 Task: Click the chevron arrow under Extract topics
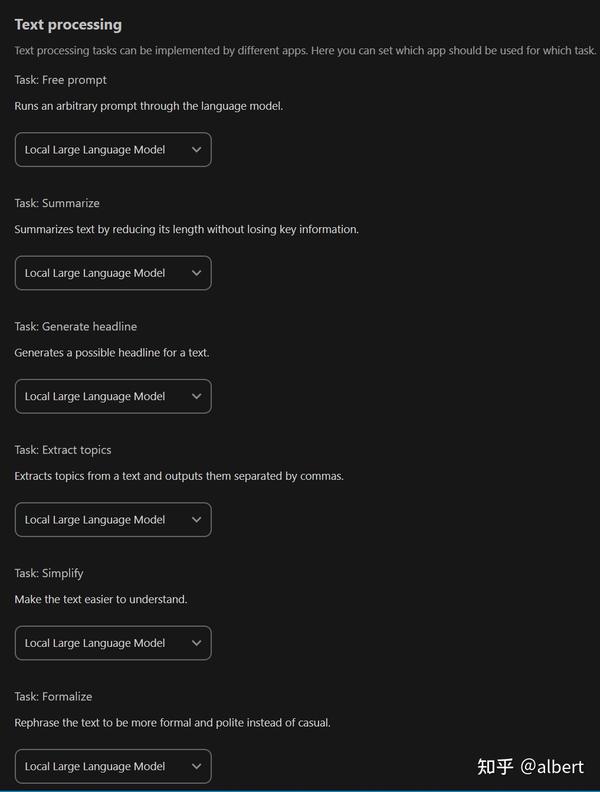(x=196, y=520)
